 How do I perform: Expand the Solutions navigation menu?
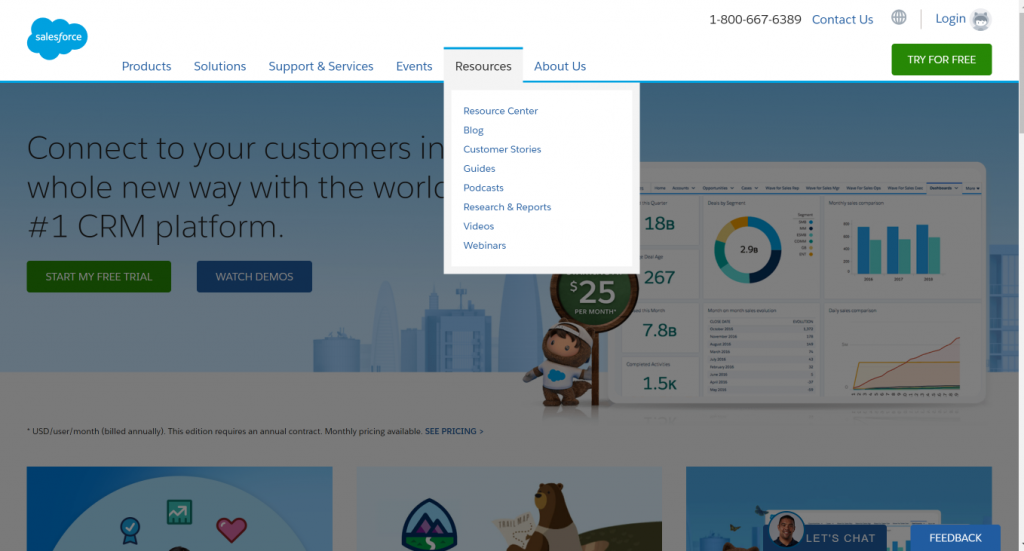[x=220, y=66]
